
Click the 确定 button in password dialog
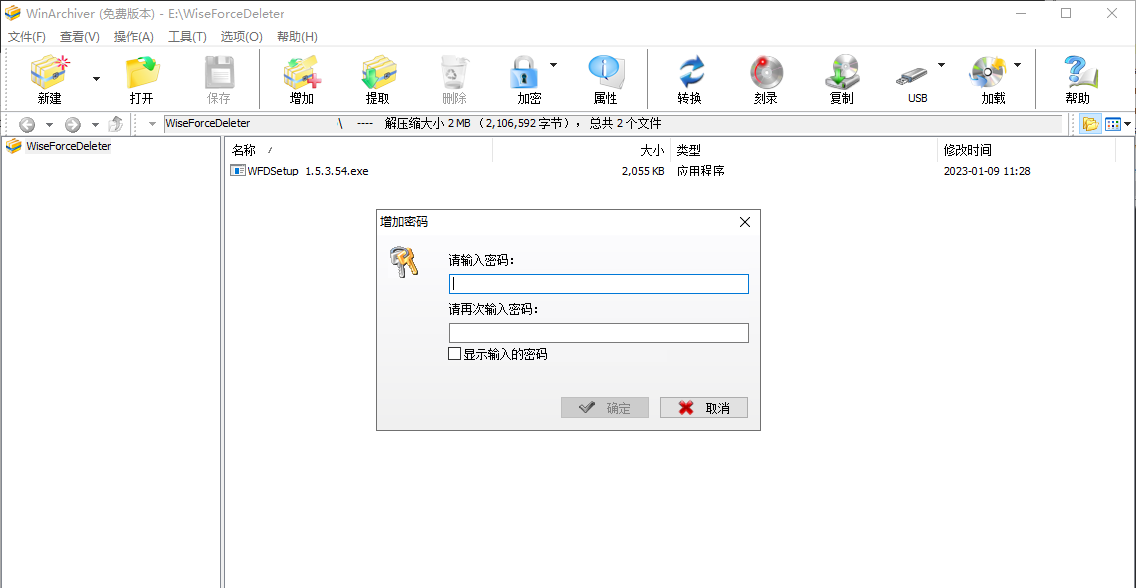coord(605,408)
